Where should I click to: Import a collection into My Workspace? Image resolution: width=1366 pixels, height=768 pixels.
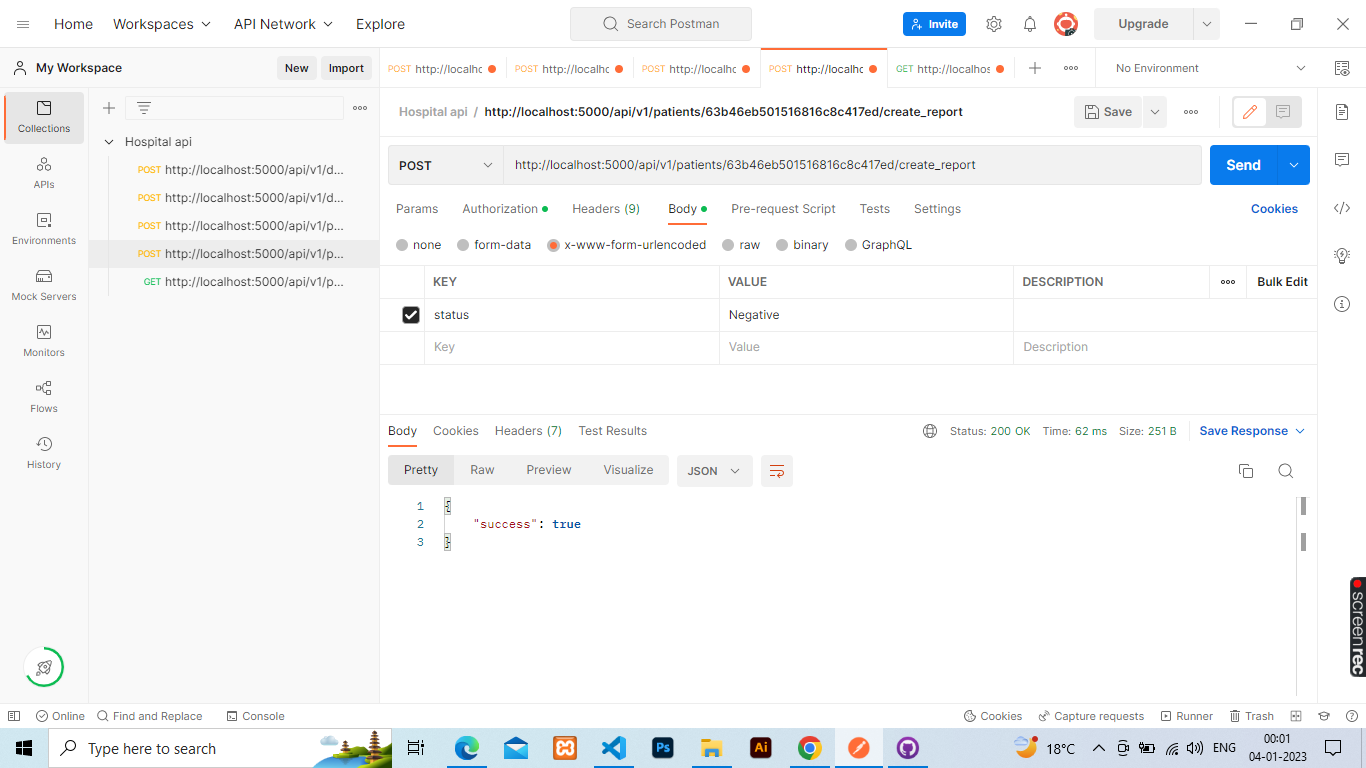click(x=346, y=67)
